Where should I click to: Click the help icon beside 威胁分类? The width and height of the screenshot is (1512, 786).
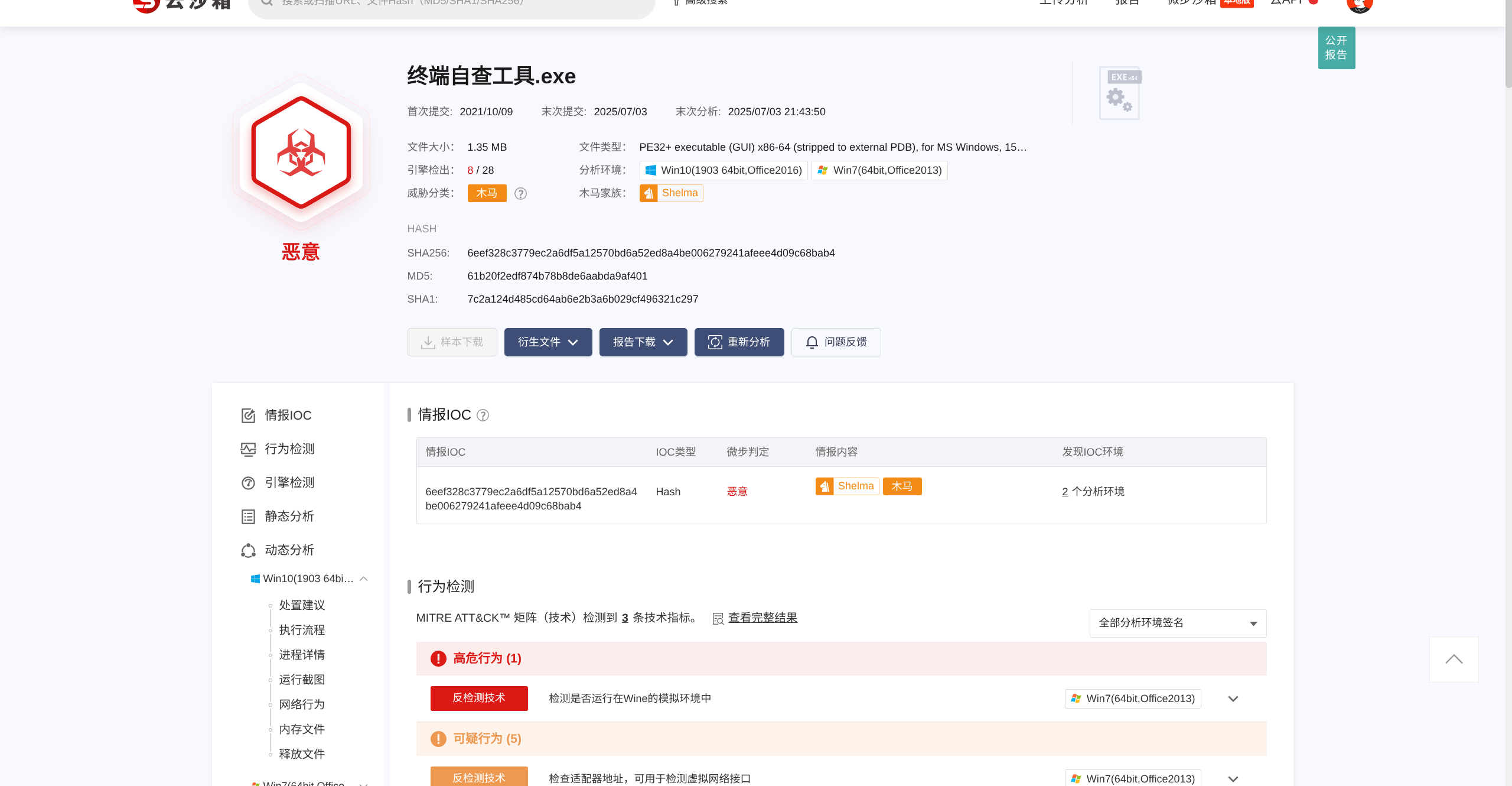click(x=520, y=193)
